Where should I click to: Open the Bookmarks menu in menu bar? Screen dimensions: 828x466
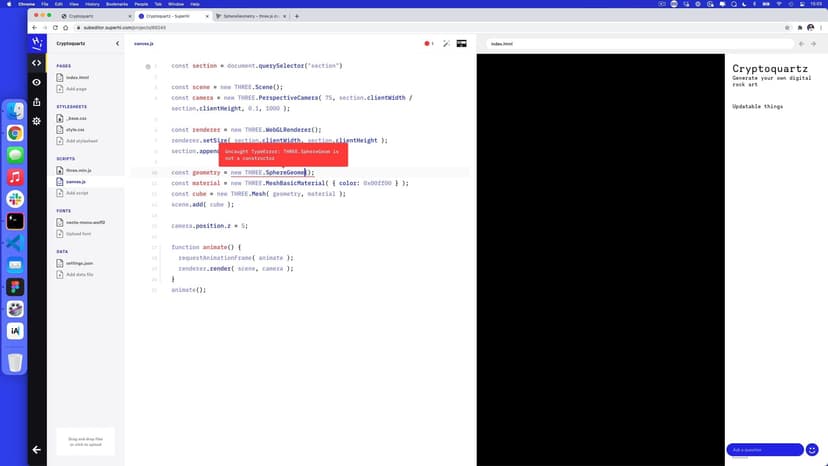117,4
